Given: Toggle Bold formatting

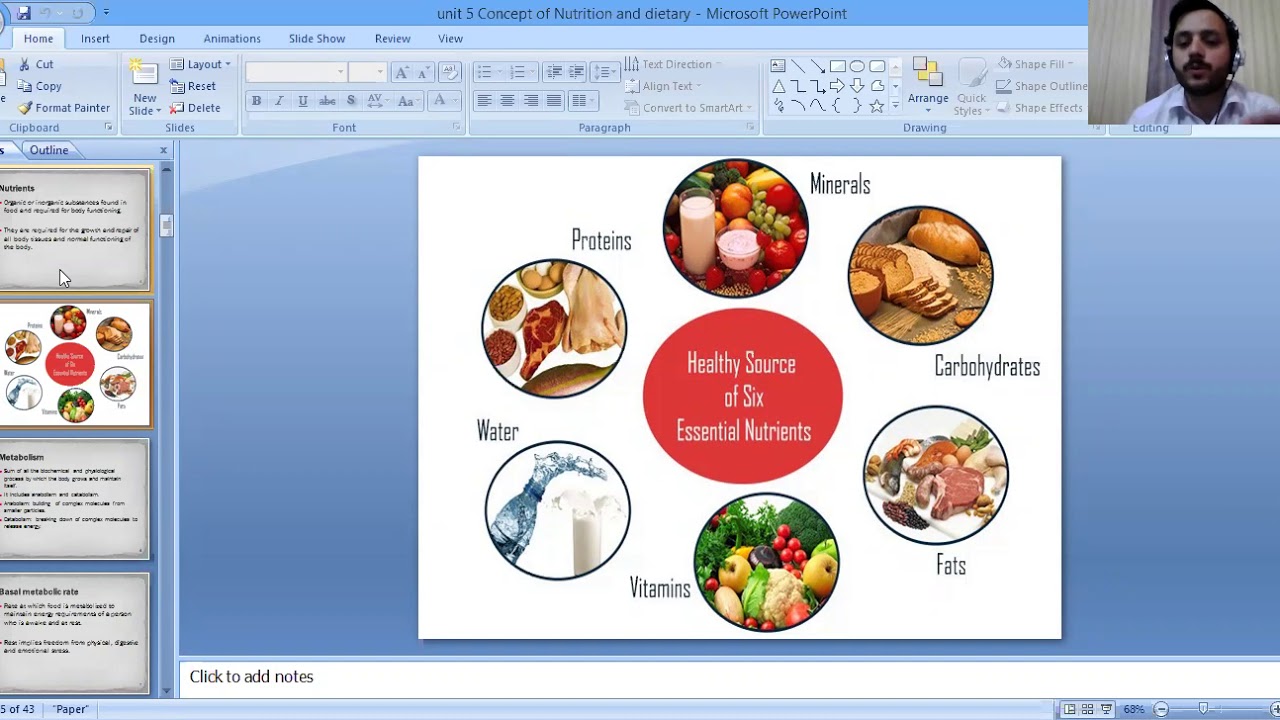Looking at the screenshot, I should click(256, 101).
